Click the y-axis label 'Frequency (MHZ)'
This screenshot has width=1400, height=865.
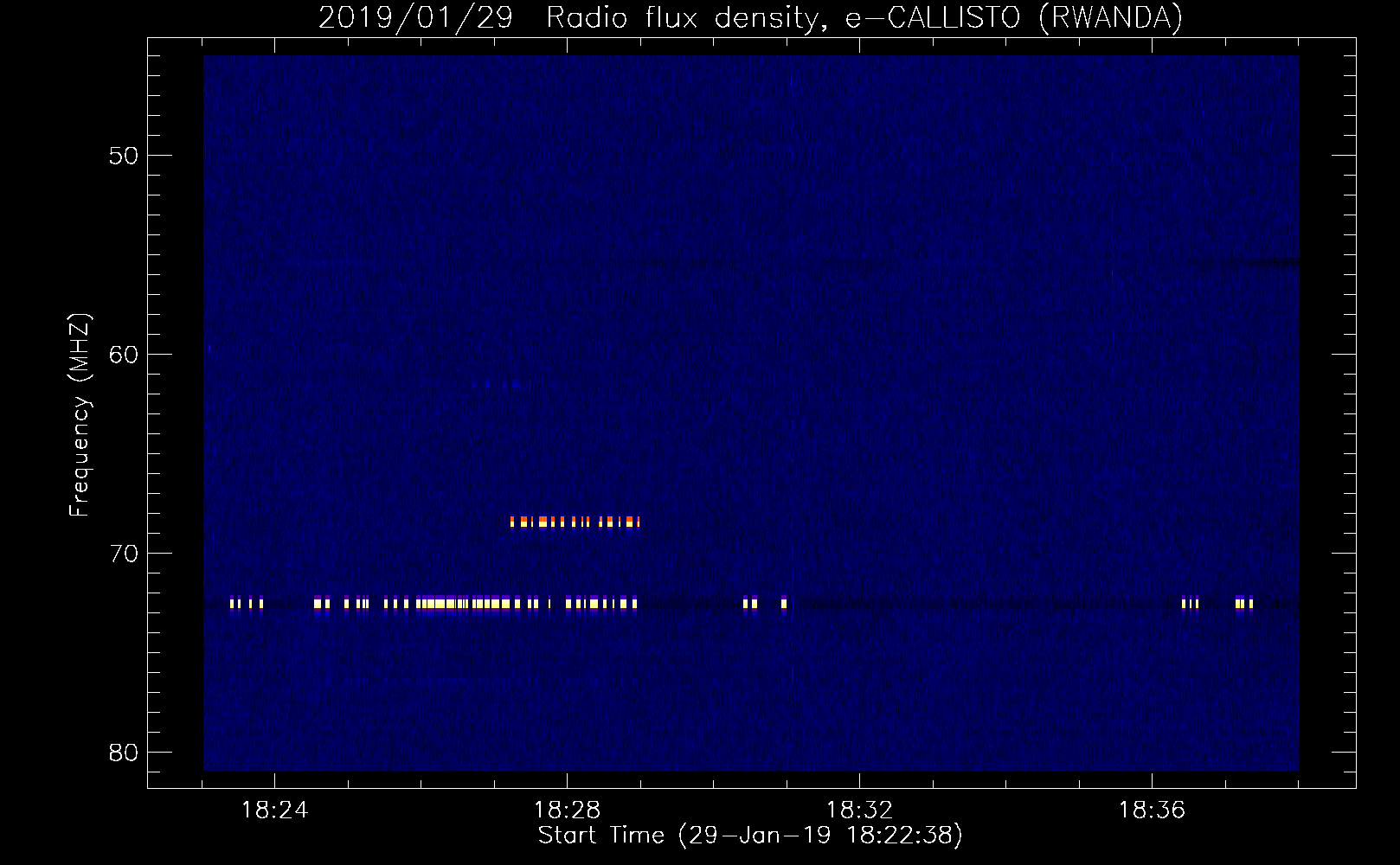[x=80, y=415]
